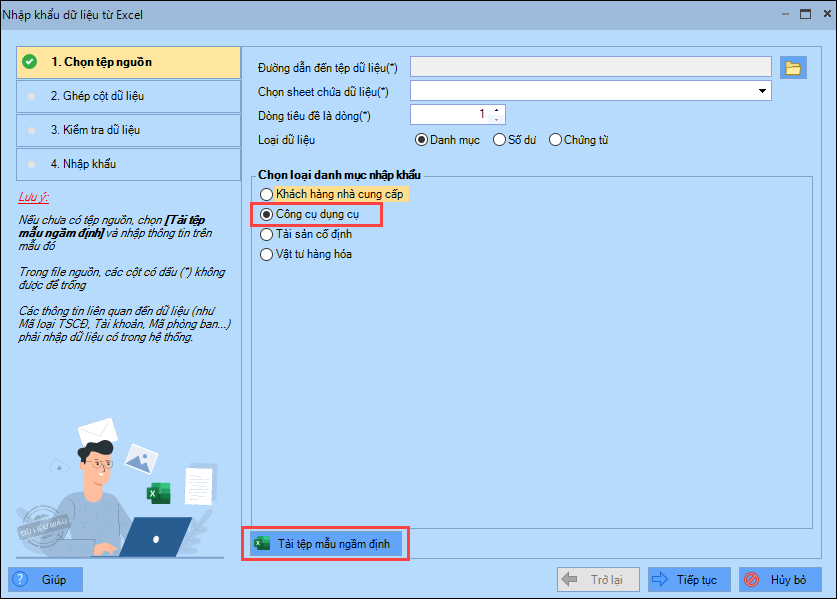Go to step 4. Nhập khẩu
This screenshot has width=837, height=599.
pos(129,164)
